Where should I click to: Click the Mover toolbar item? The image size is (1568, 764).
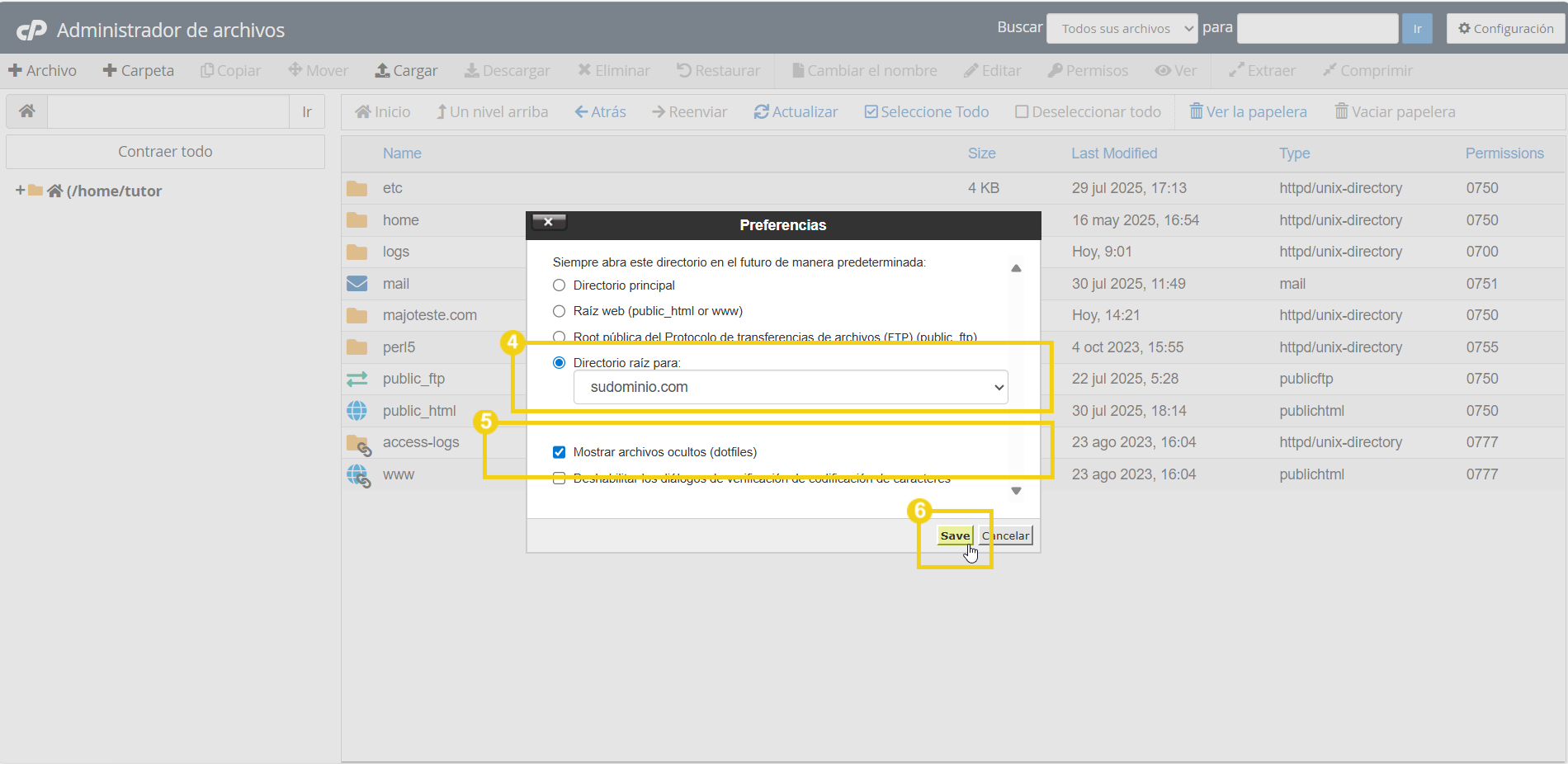point(318,71)
